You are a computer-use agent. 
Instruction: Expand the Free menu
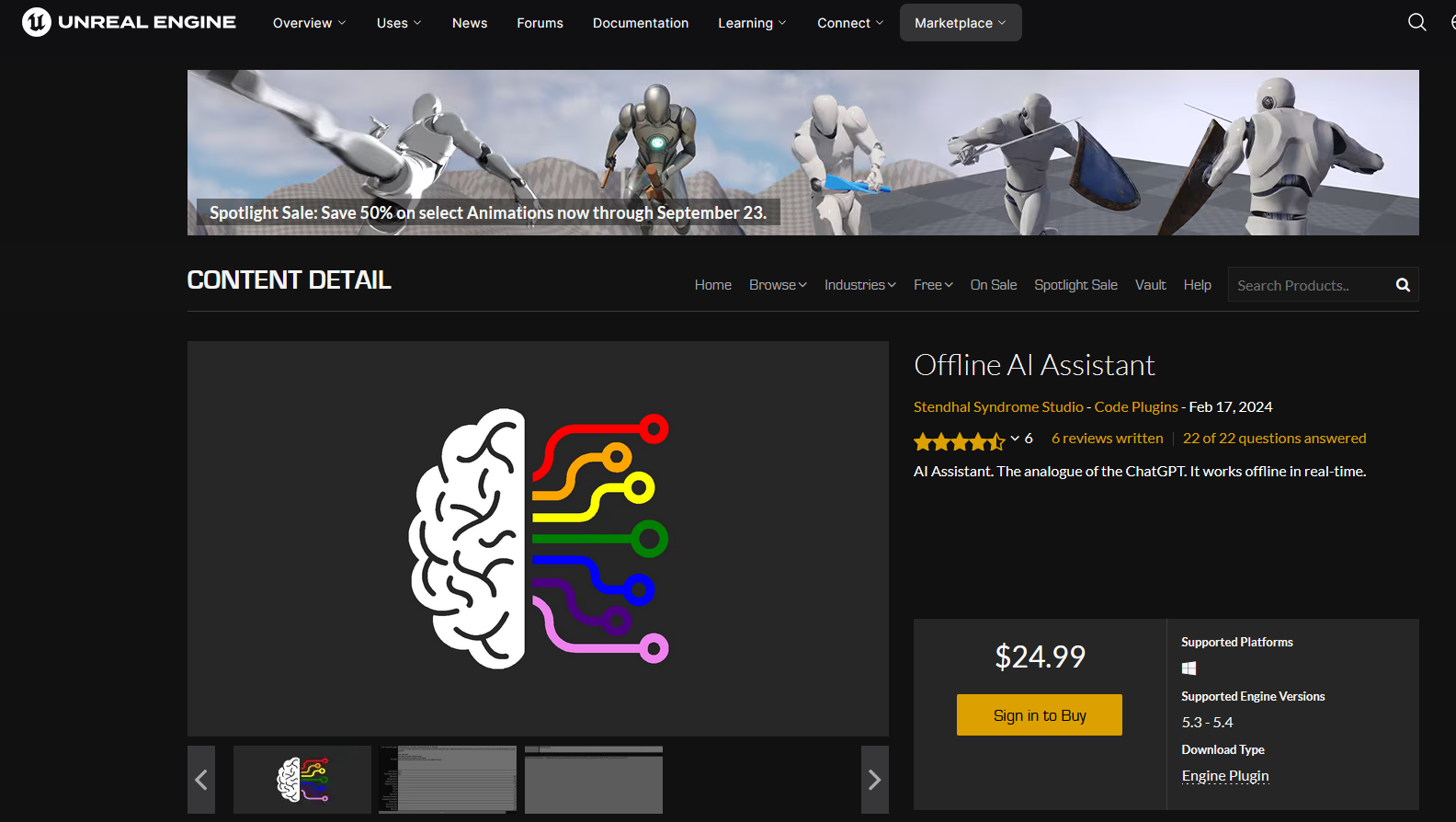point(933,285)
